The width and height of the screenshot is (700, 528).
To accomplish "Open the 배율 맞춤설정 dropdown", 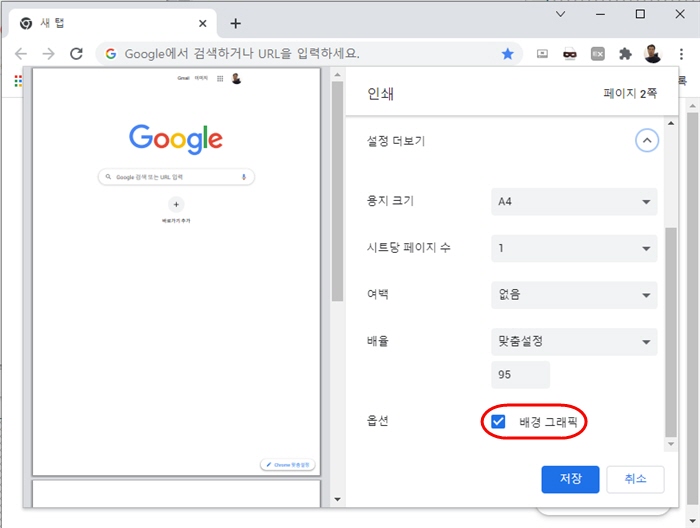I will point(574,342).
